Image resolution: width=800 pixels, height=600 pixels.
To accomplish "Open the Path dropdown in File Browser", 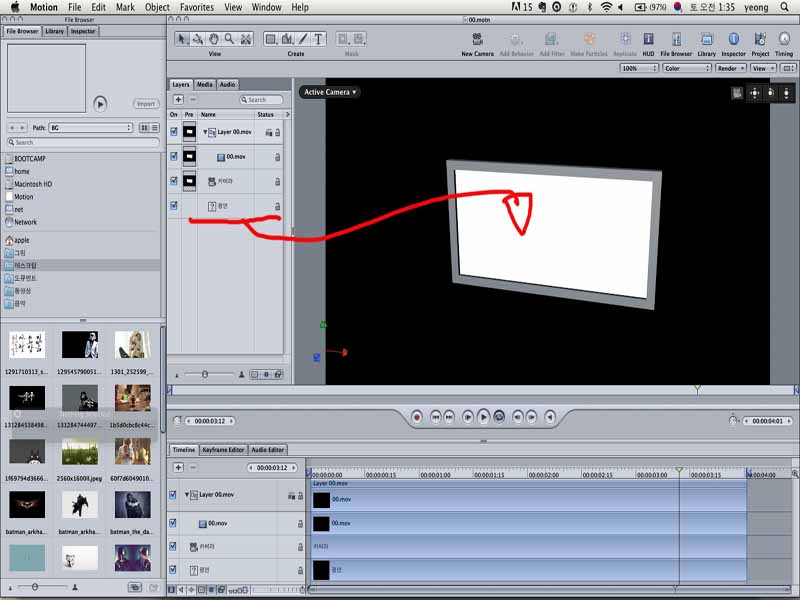I will [x=91, y=128].
